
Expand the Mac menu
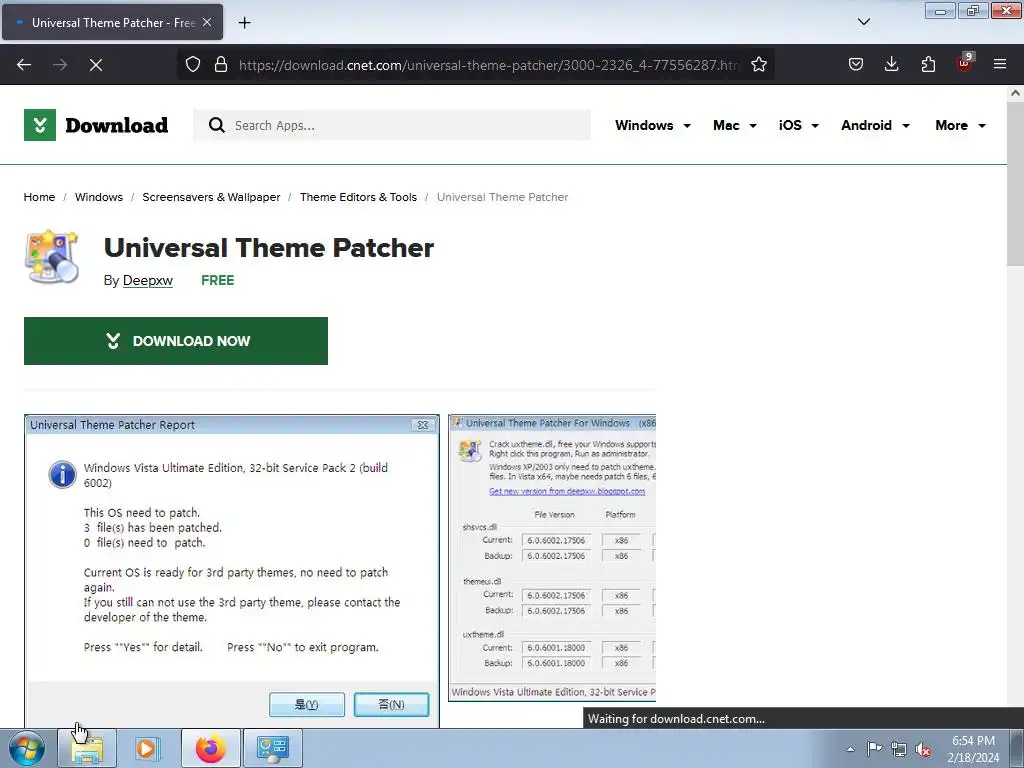pyautogui.click(x=735, y=125)
